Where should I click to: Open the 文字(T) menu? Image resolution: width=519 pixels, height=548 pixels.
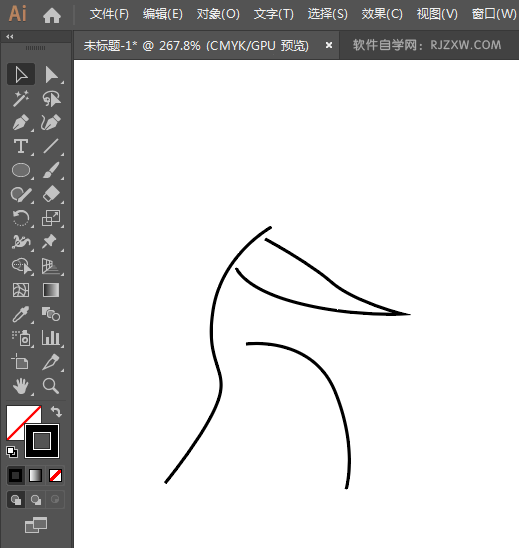274,14
